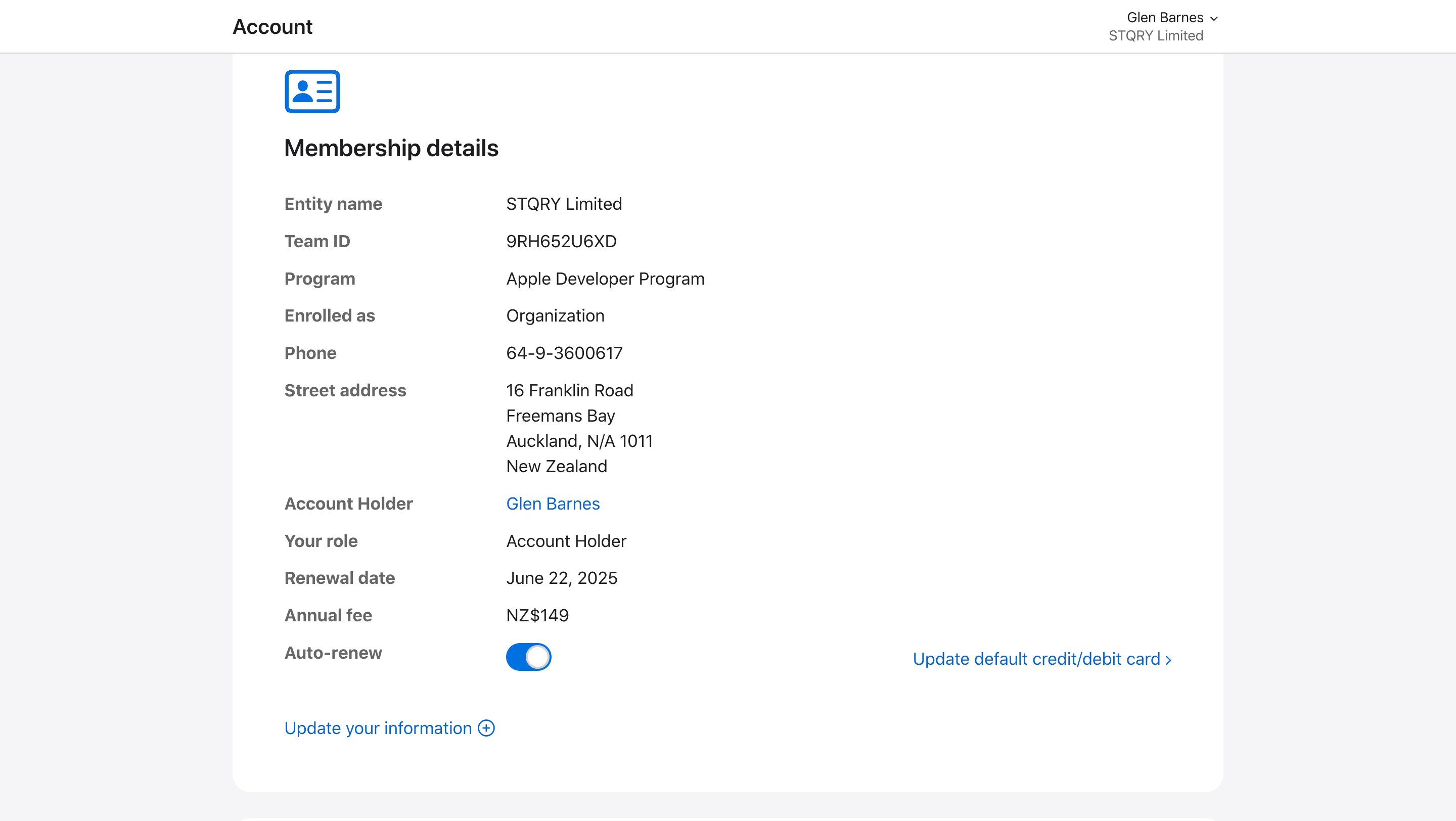Click the Auto-renew label

point(333,653)
